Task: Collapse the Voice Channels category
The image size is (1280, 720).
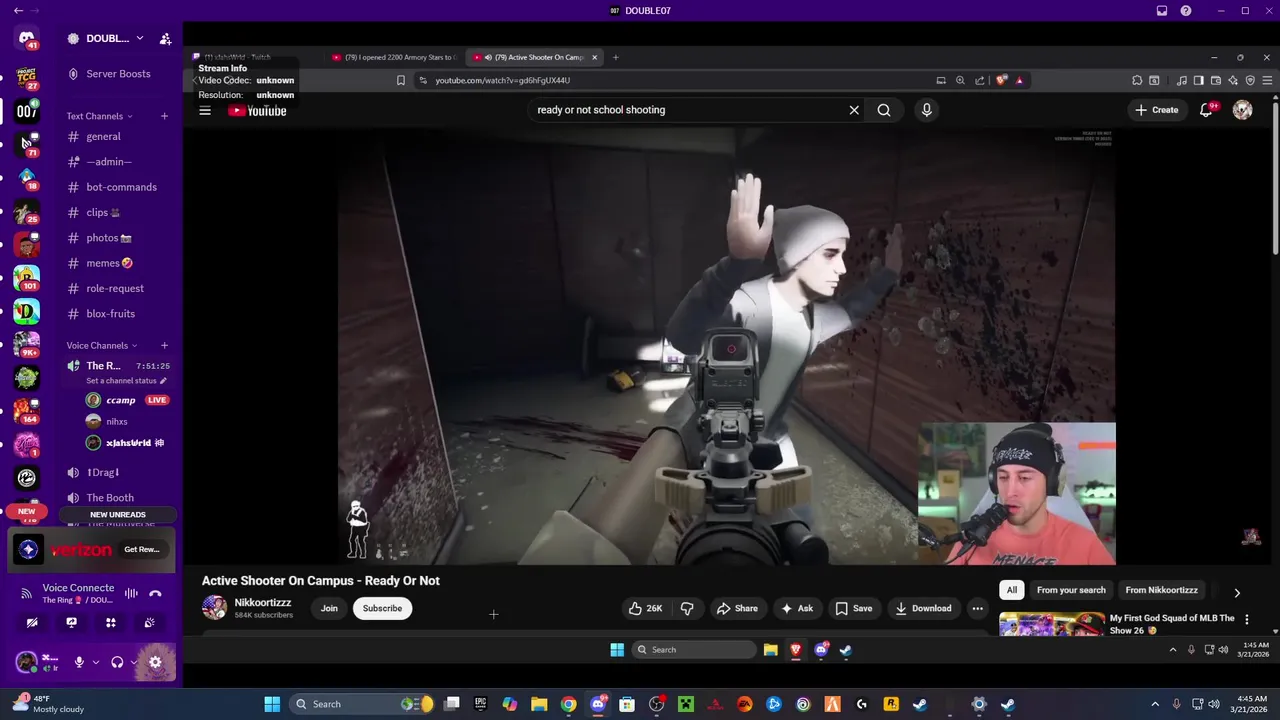Action: pos(102,345)
